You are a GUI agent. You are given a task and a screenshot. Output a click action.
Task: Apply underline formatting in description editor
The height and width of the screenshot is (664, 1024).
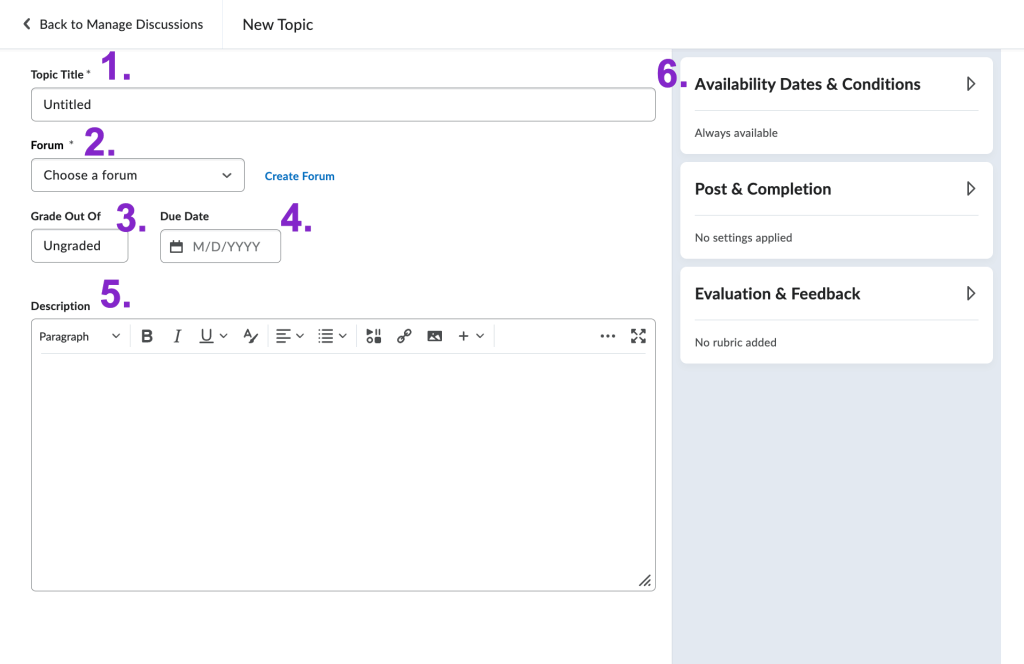(x=206, y=336)
